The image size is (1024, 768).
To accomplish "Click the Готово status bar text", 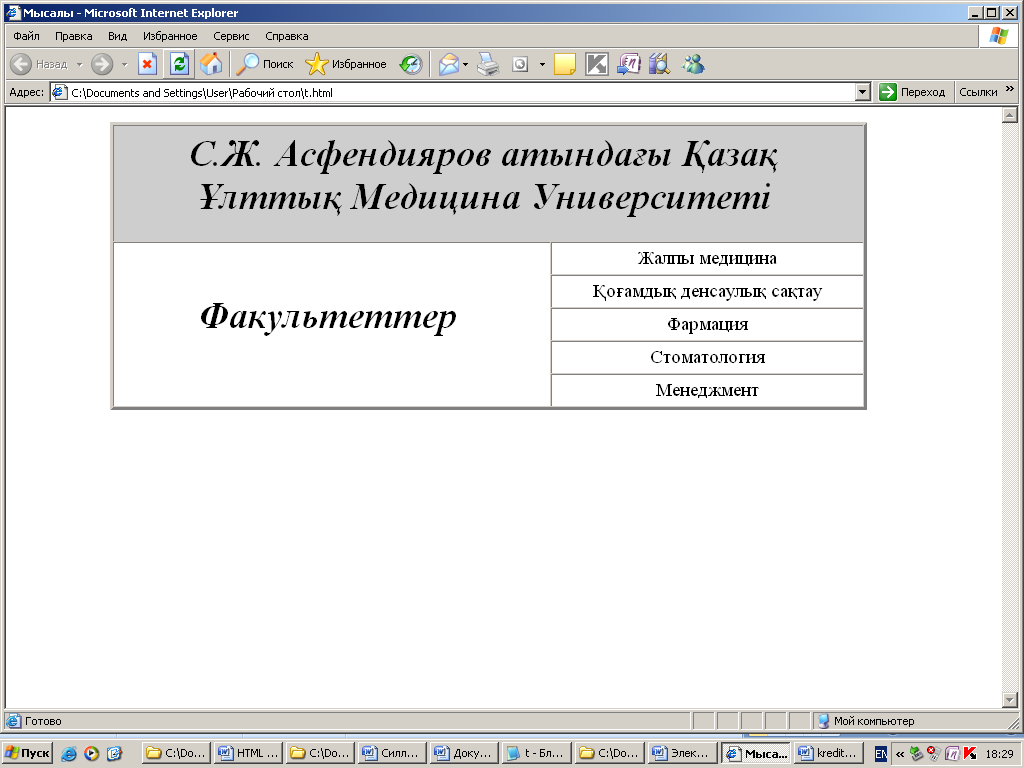I will tap(43, 721).
